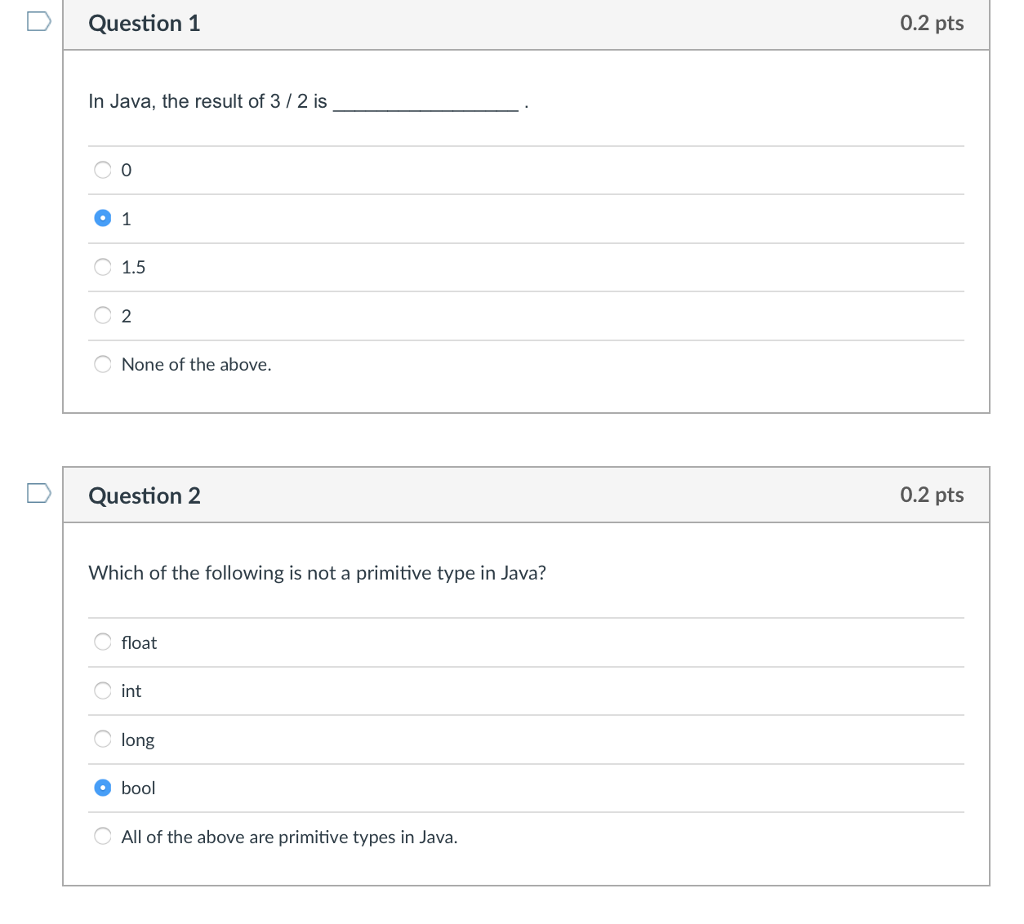Select the radio button for answer 0
Screen dimensions: 1024x924
102,169
